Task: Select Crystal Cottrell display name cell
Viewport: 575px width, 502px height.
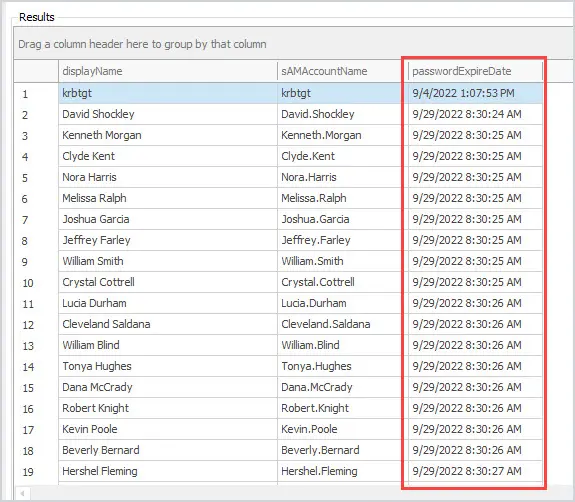Action: pos(168,282)
